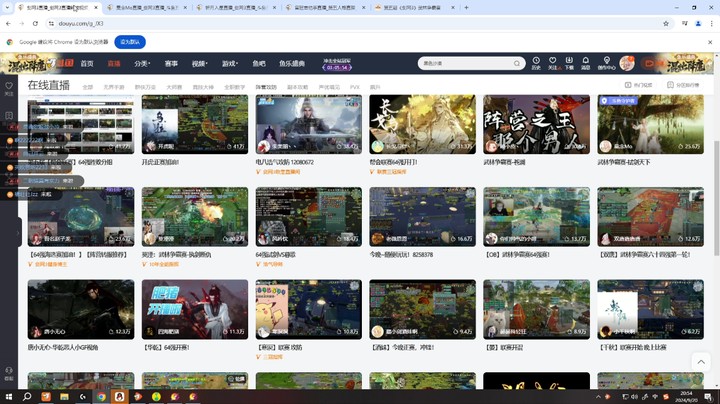The width and height of the screenshot is (720, 404).
Task: Open the thumbnail with 41万 viewers
Action: tap(195, 124)
